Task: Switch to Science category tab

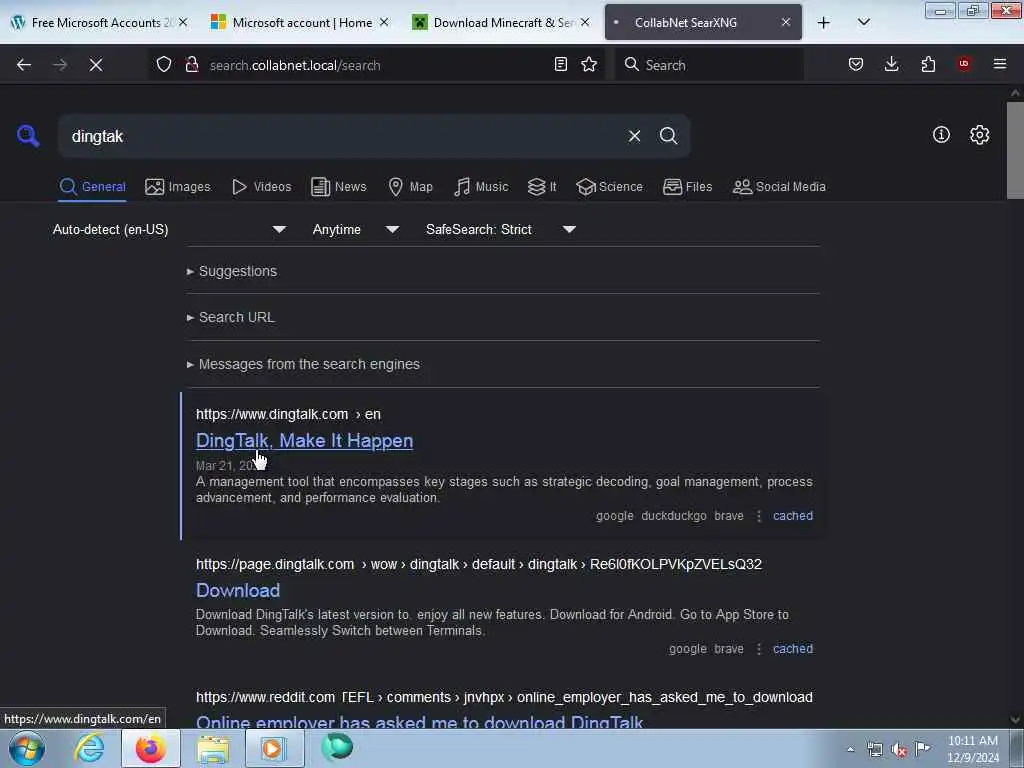Action: pos(609,187)
